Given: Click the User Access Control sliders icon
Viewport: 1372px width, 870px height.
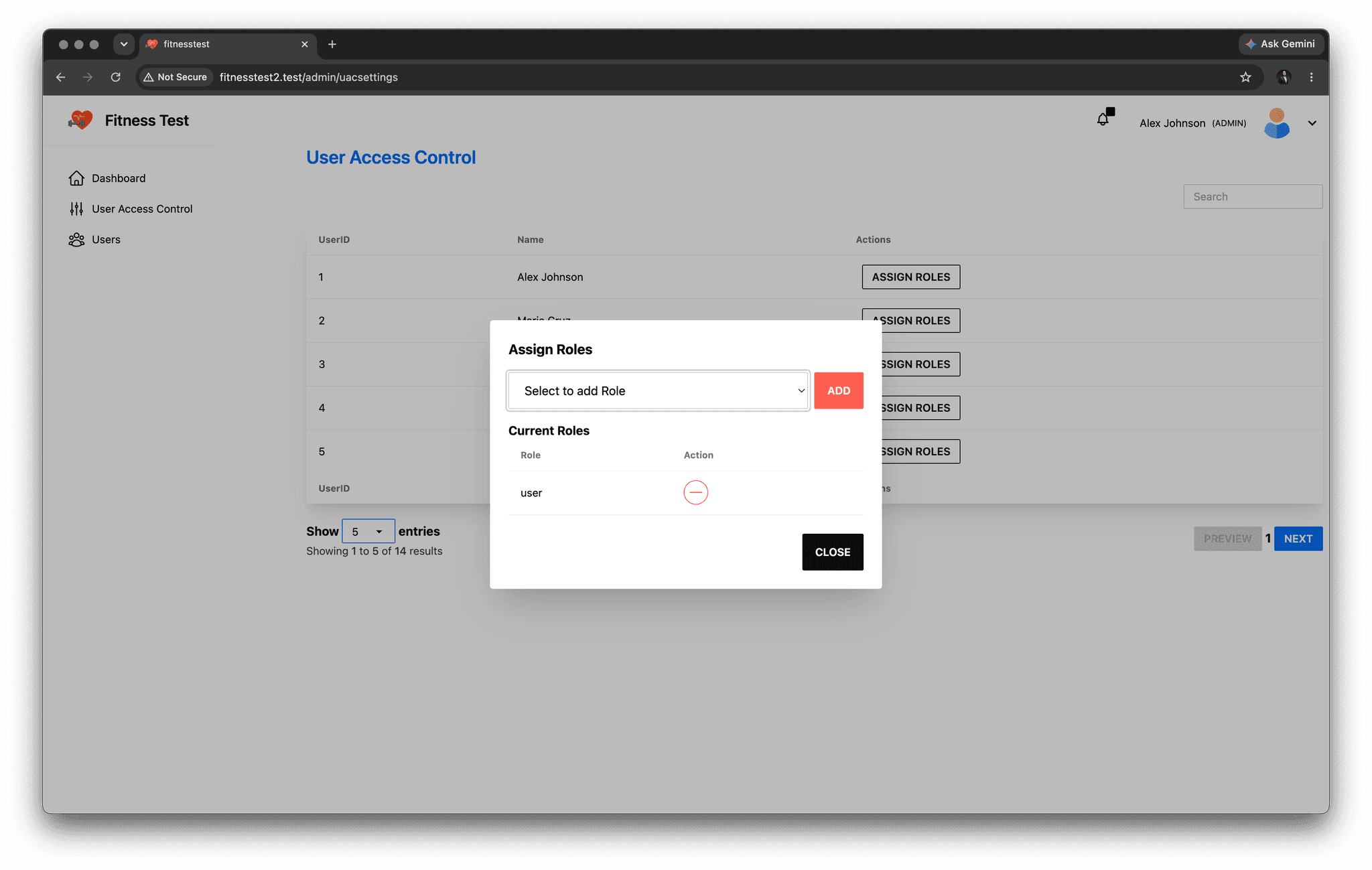Looking at the screenshot, I should (x=76, y=209).
